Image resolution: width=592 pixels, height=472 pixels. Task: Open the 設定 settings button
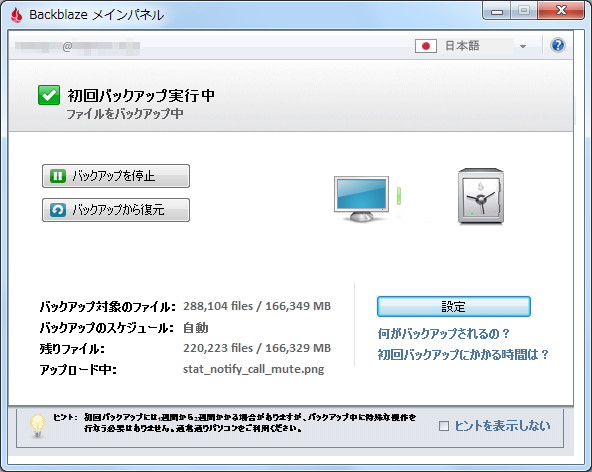tap(453, 307)
